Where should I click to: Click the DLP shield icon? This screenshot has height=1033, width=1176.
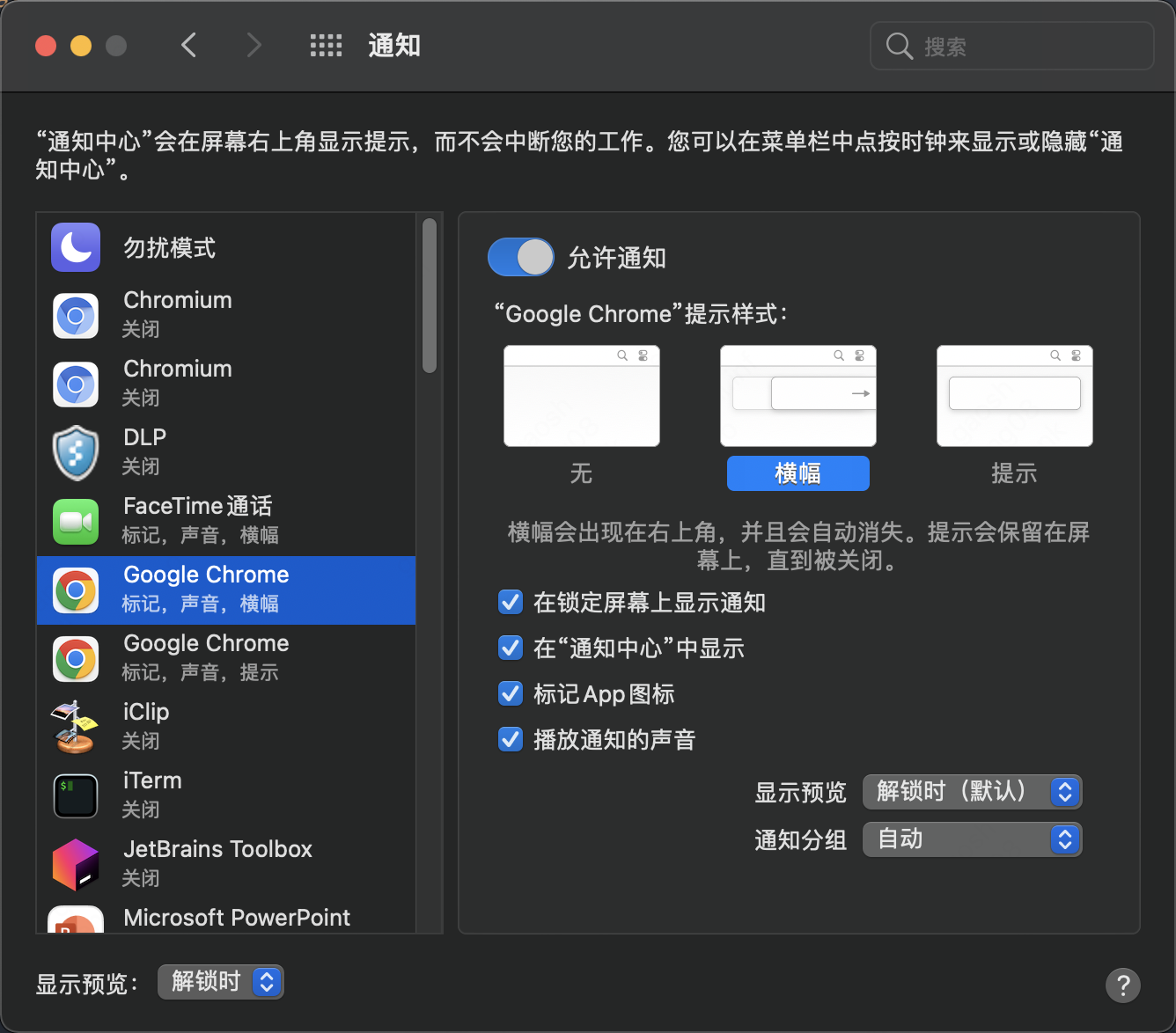click(x=76, y=453)
